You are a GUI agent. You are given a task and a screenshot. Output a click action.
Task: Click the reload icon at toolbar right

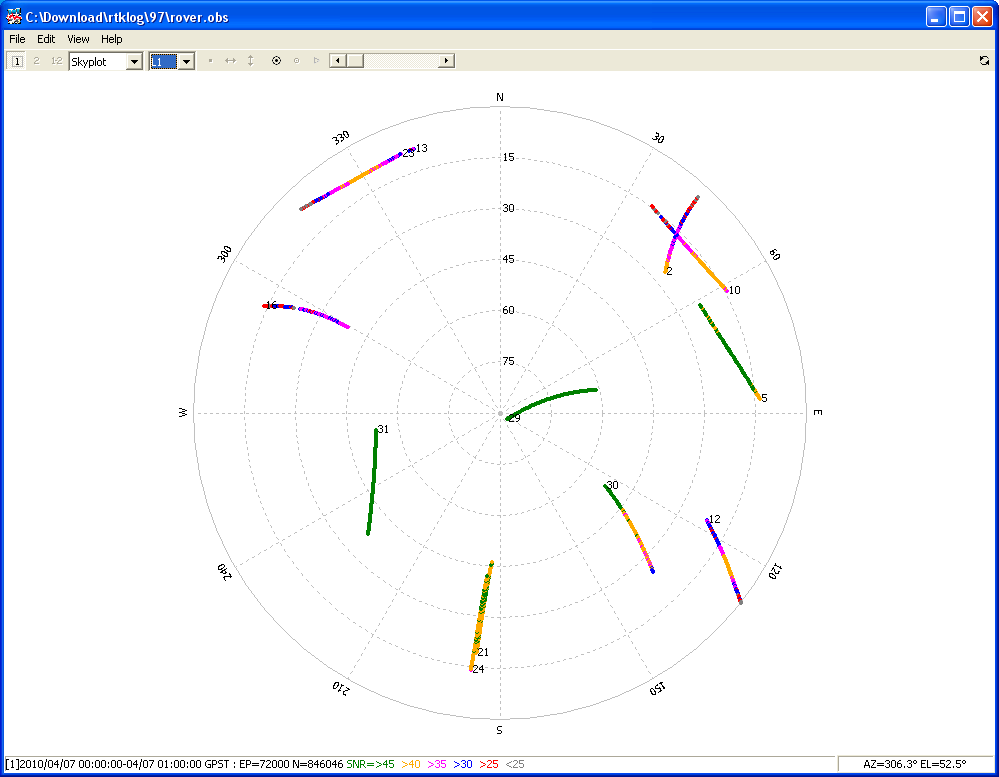pos(985,61)
